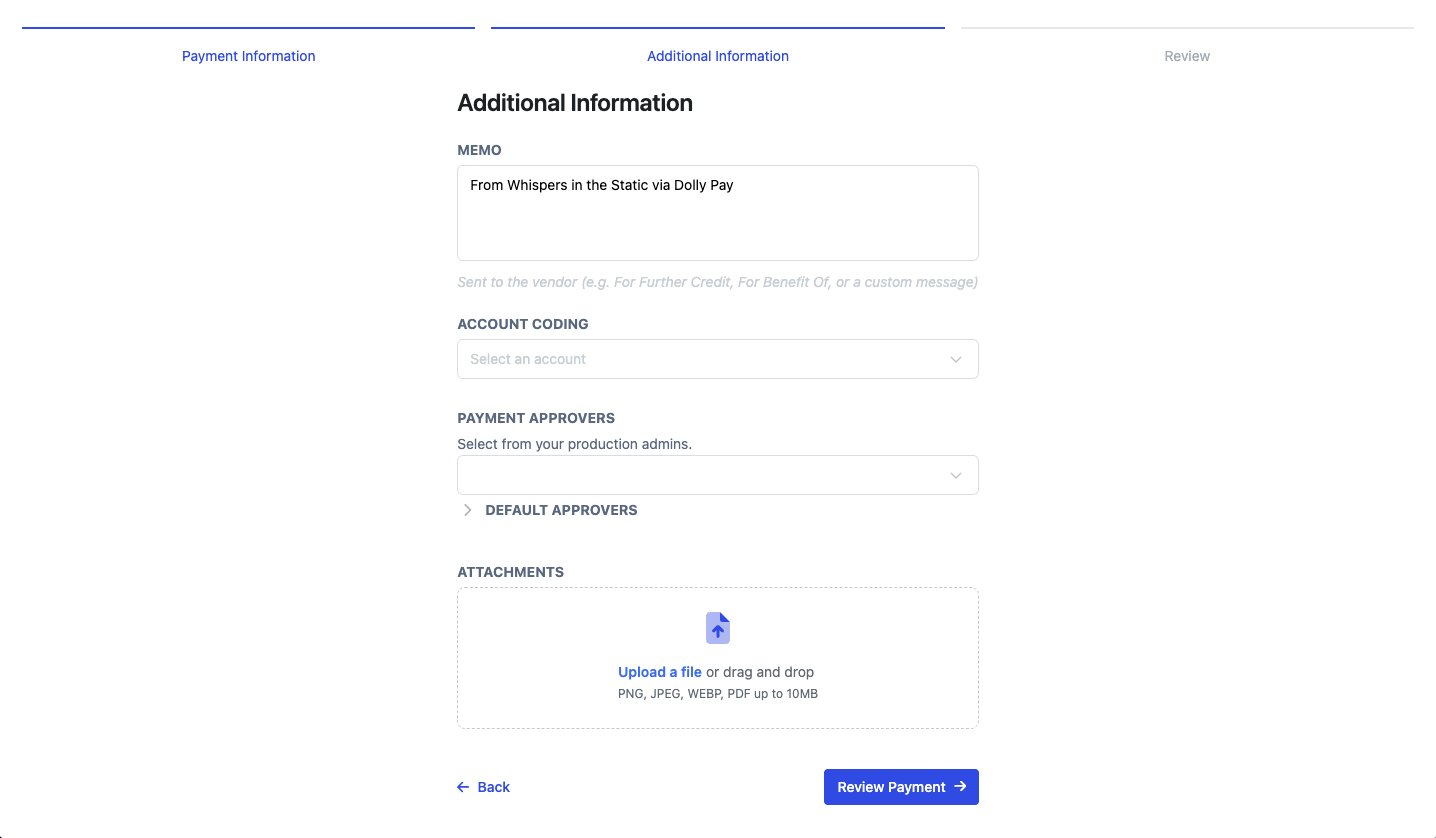
Task: Click the Back arrow icon
Action: tap(463, 787)
